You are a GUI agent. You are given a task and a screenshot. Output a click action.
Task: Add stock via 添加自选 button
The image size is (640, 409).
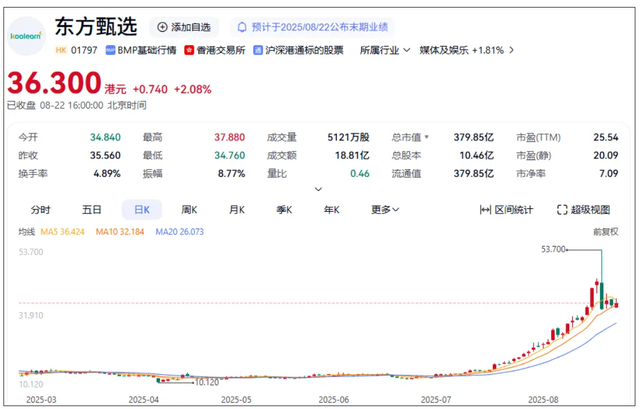184,27
